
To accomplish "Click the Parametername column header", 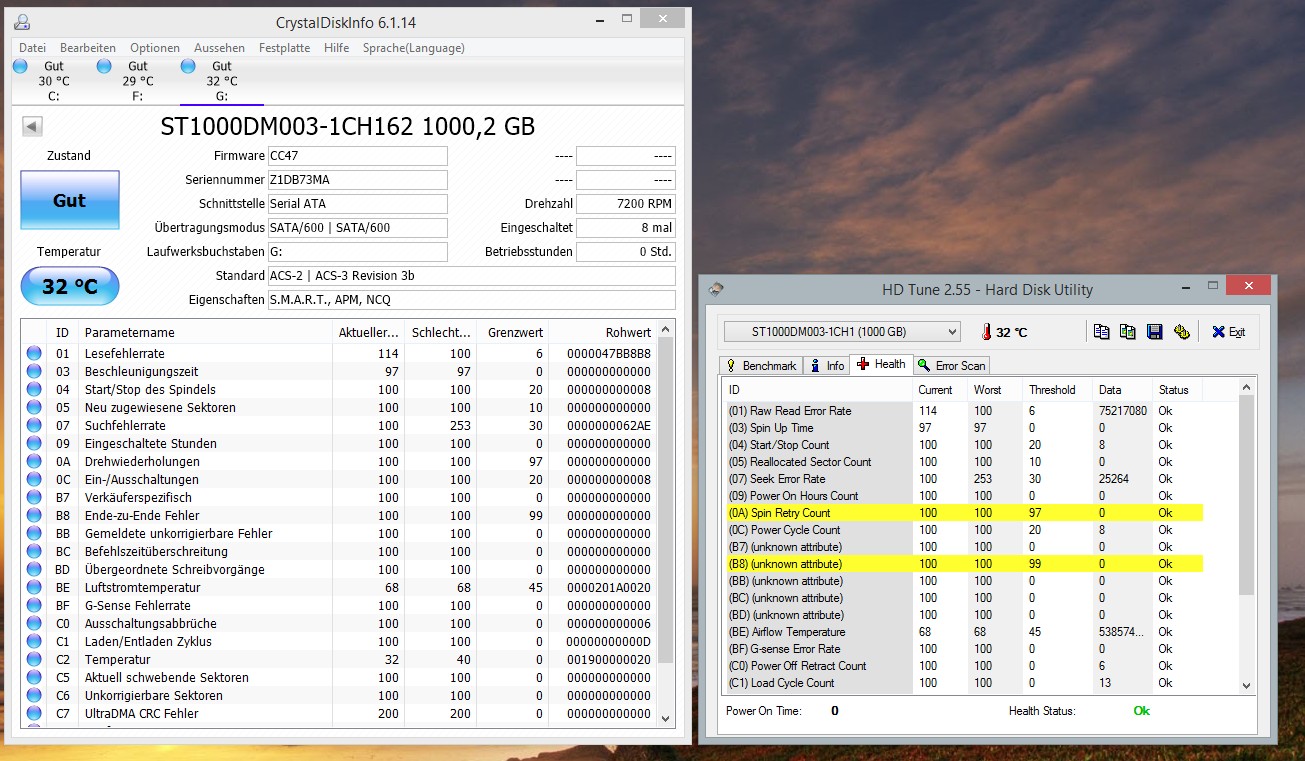I will pos(205,332).
